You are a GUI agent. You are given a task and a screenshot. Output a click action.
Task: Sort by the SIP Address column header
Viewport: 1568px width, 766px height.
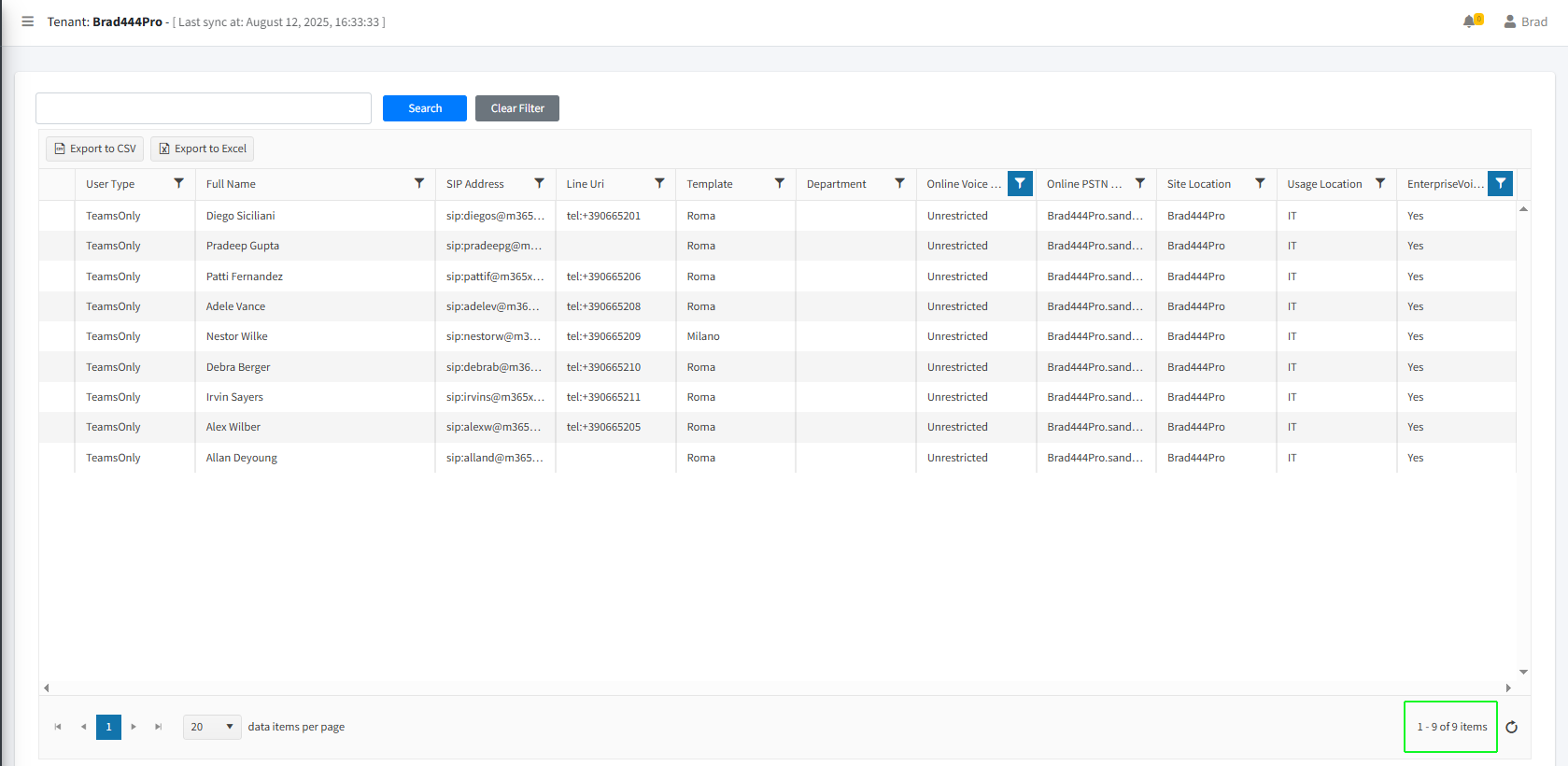point(475,184)
